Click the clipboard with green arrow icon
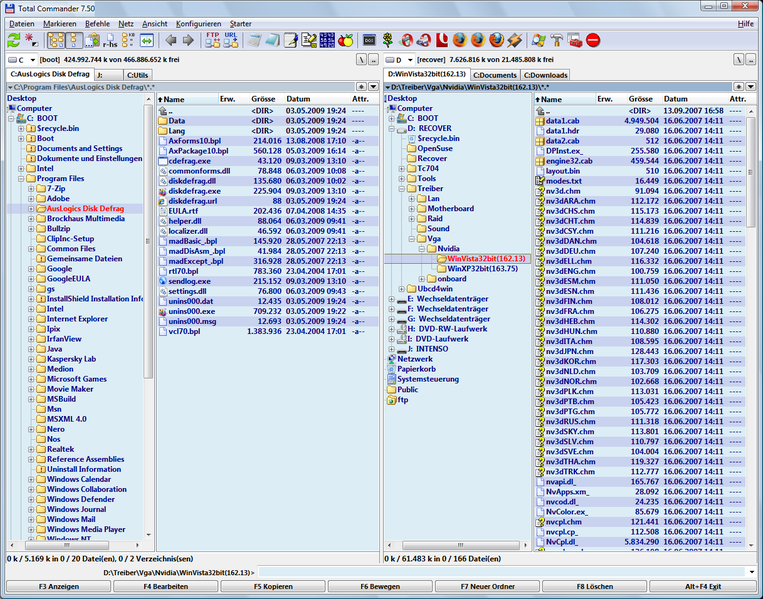The height and width of the screenshot is (599, 763). pos(91,40)
